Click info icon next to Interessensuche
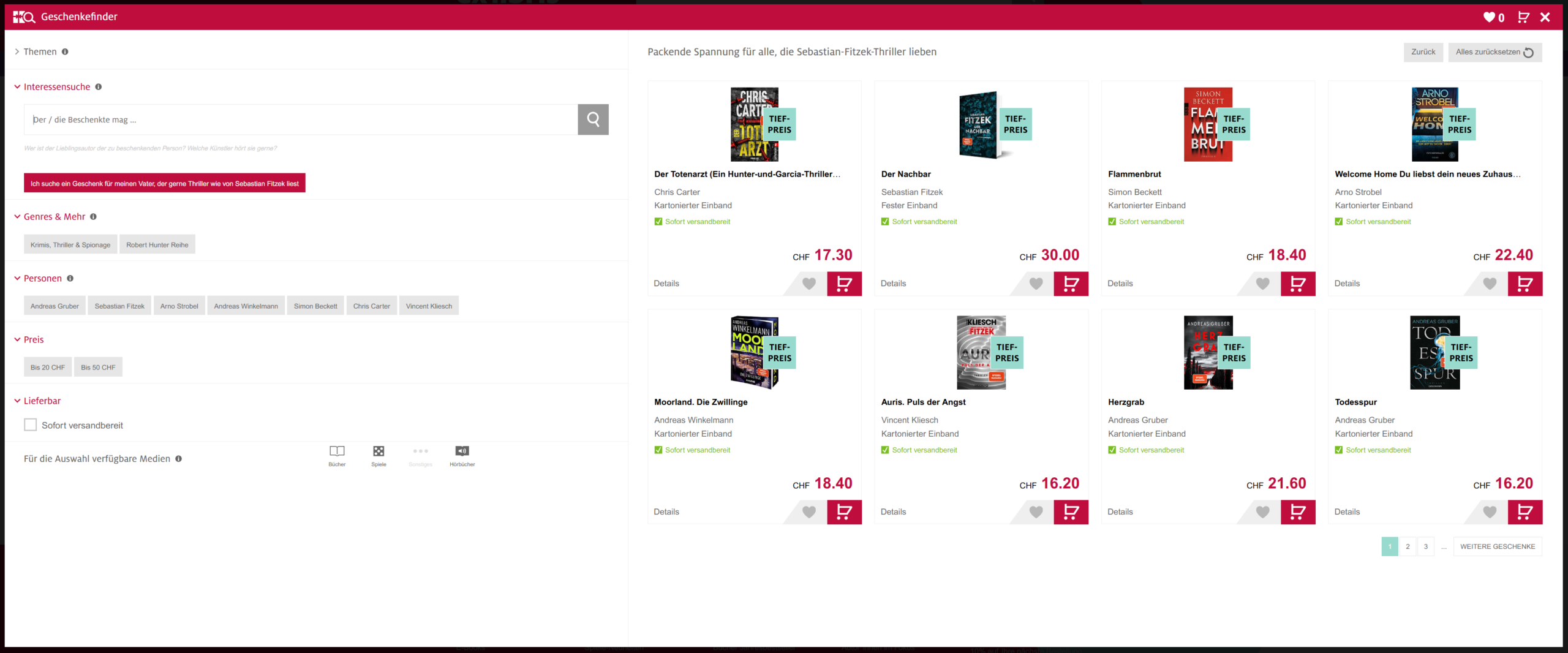1568x653 pixels. pyautogui.click(x=98, y=87)
